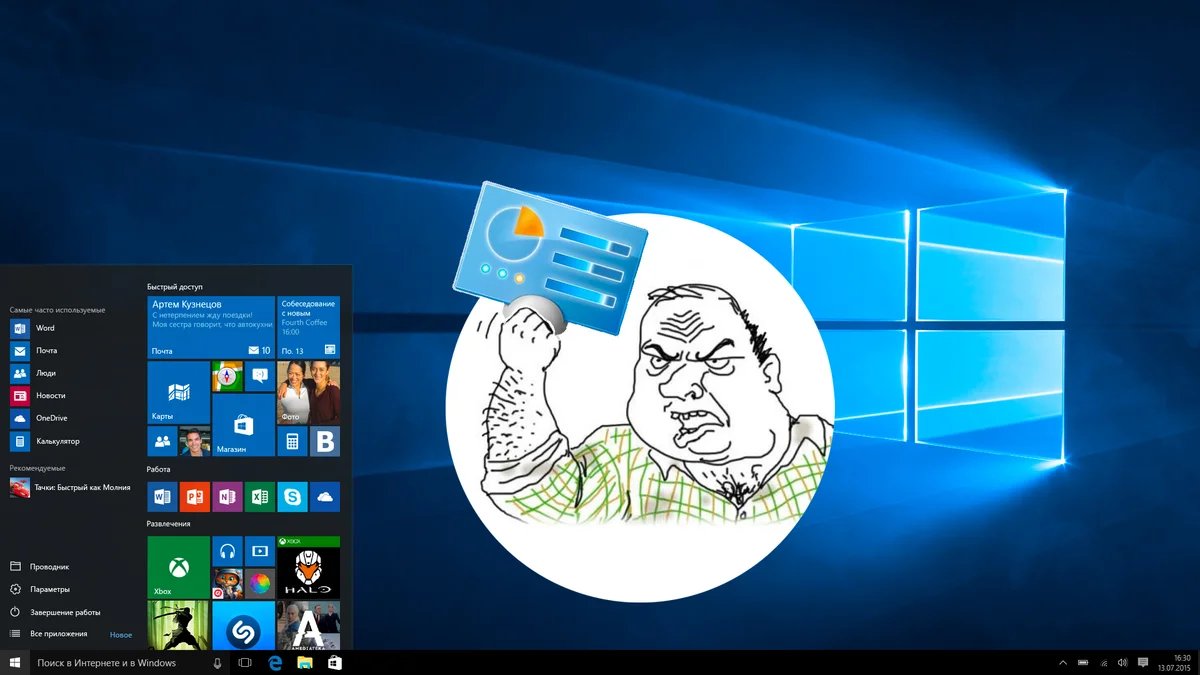Viewport: 1200px width, 675px height.
Task: Select Word from most used list
Action: click(x=45, y=328)
